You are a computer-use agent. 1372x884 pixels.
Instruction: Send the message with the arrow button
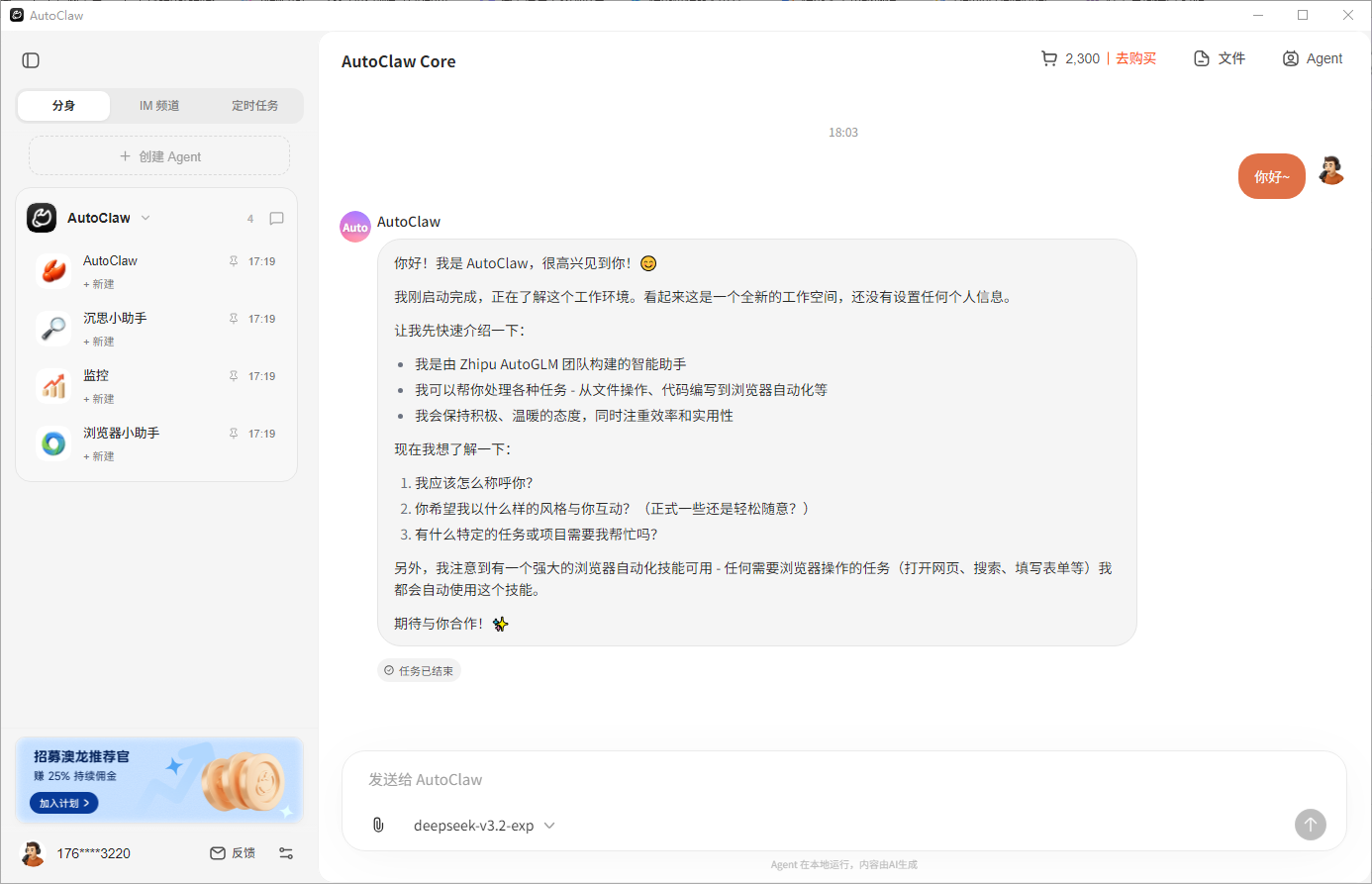[1311, 825]
